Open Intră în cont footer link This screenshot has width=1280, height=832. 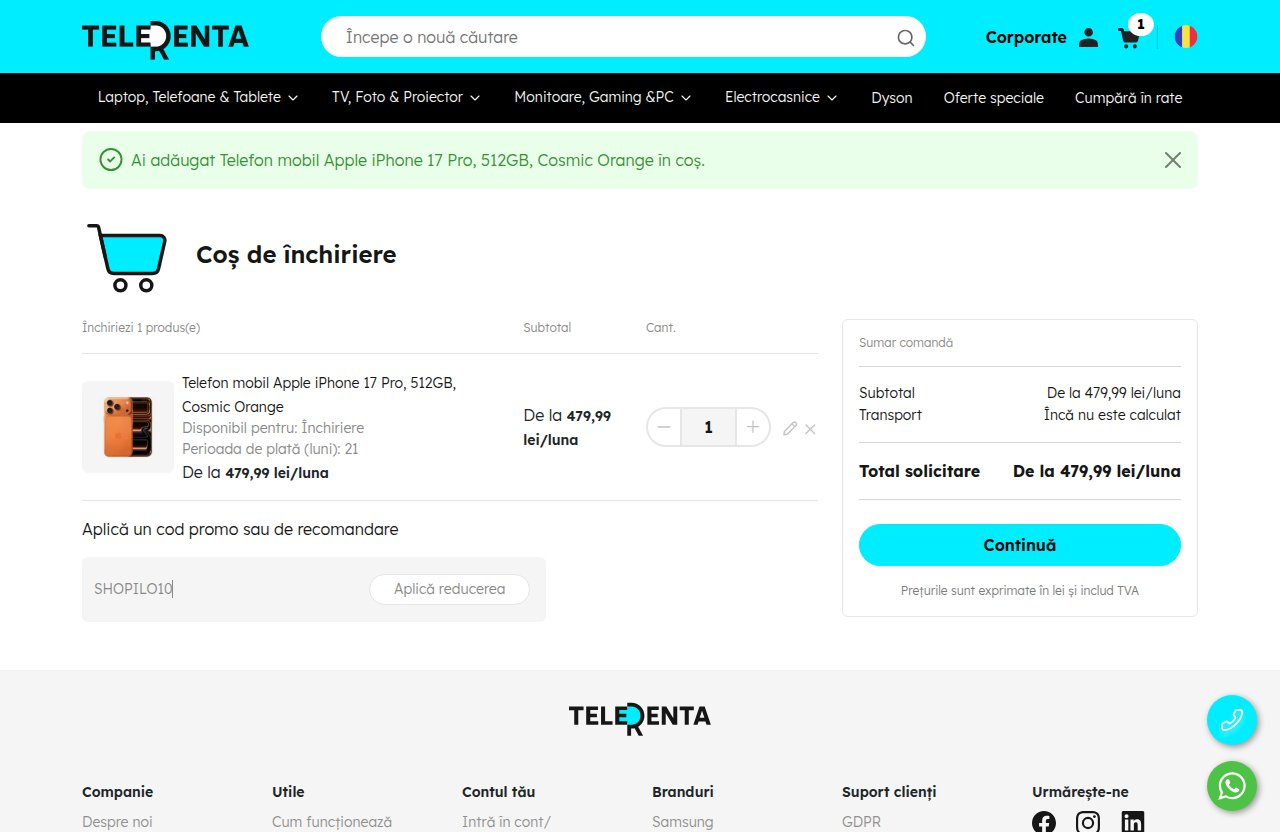[x=506, y=822]
